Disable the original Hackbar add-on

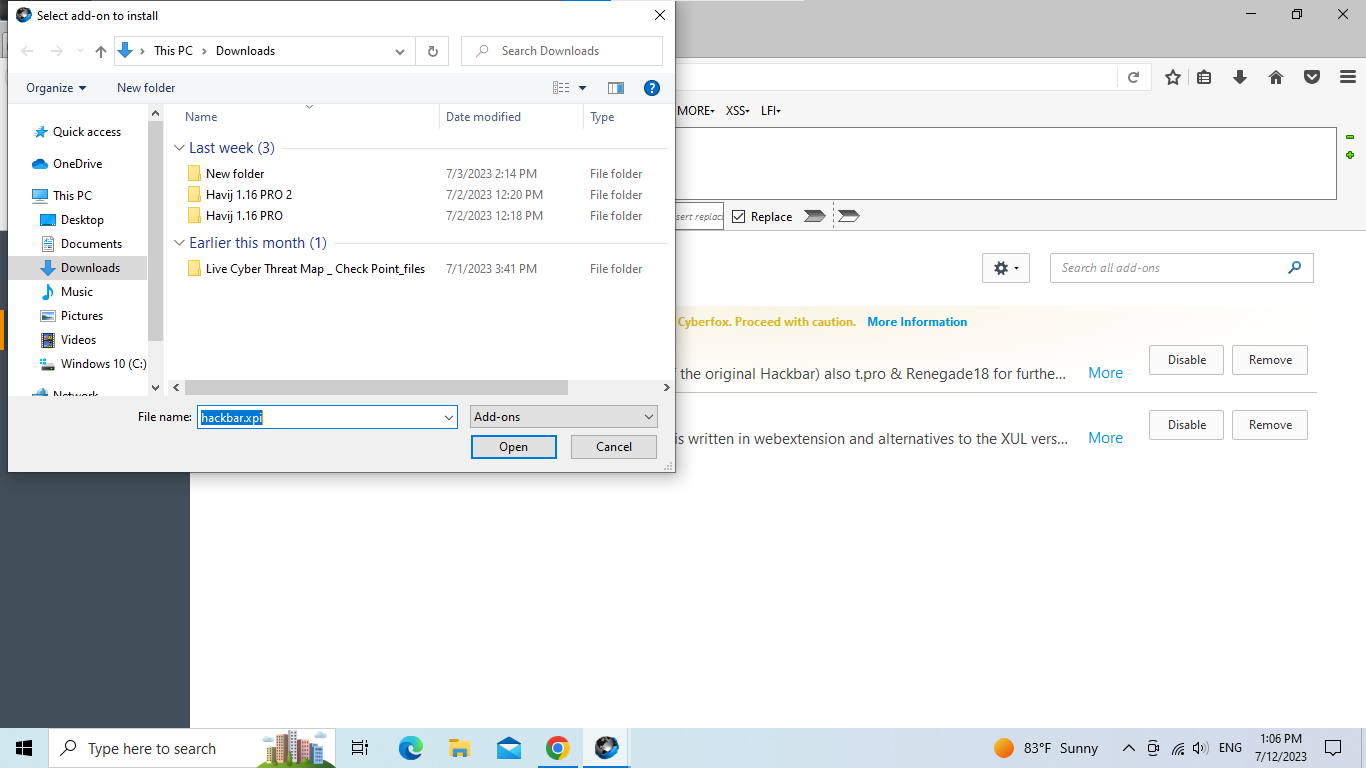[1187, 360]
